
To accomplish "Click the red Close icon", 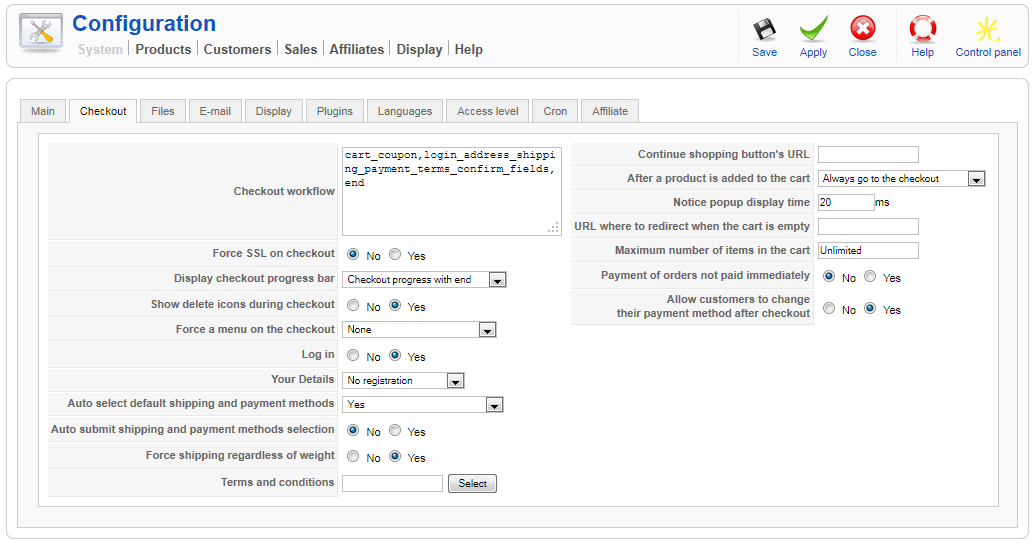I will (x=862, y=30).
